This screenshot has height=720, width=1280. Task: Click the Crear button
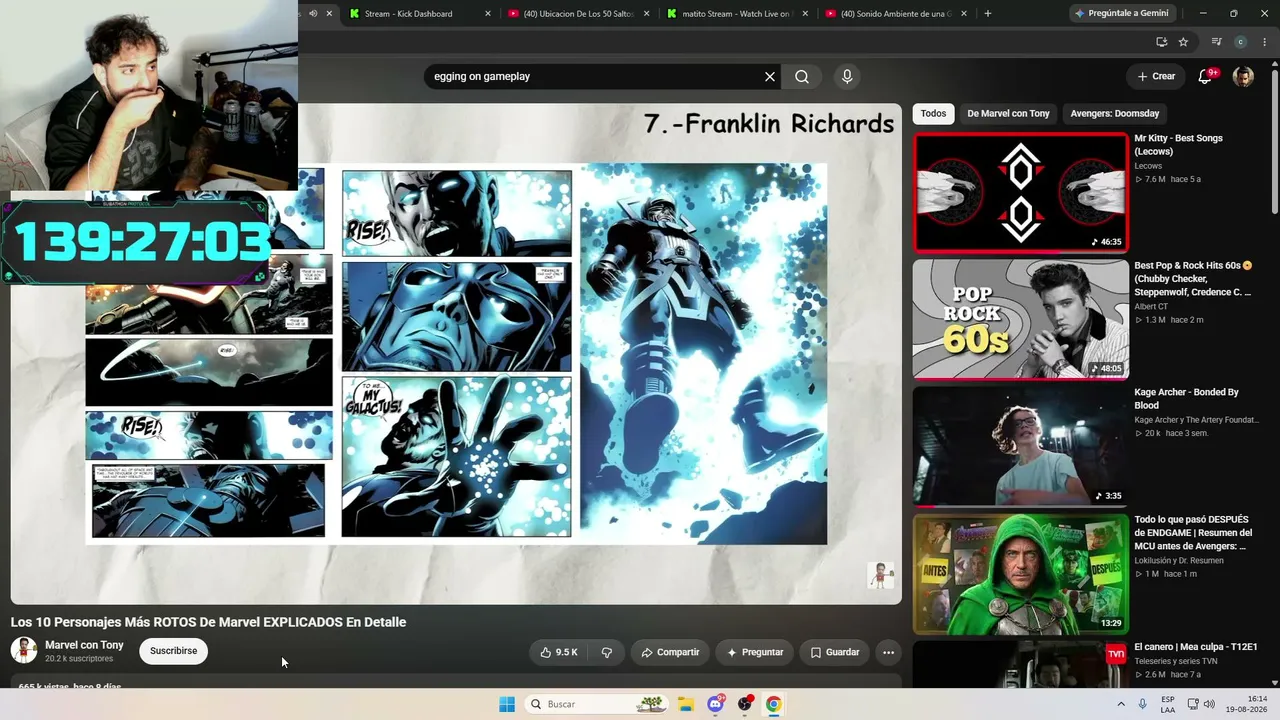[x=1156, y=77]
